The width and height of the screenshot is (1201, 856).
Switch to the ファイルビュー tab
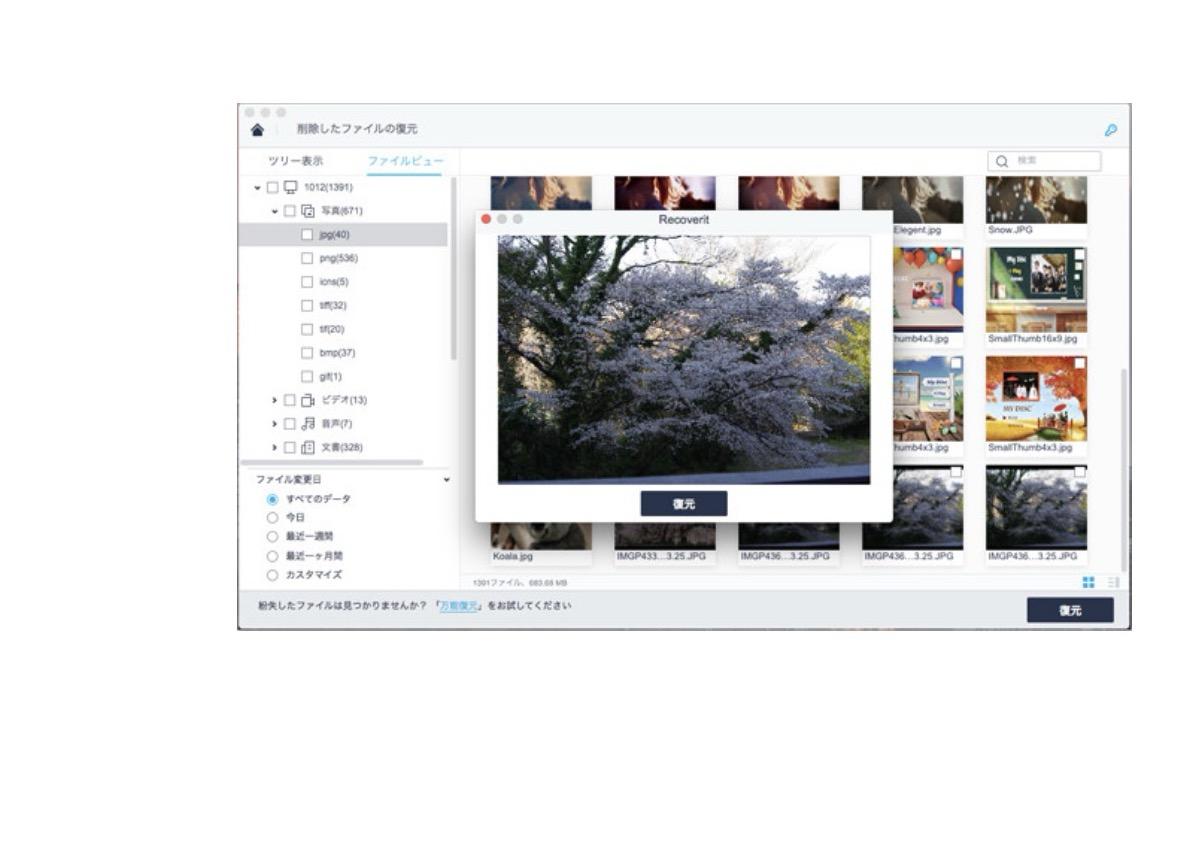click(404, 161)
